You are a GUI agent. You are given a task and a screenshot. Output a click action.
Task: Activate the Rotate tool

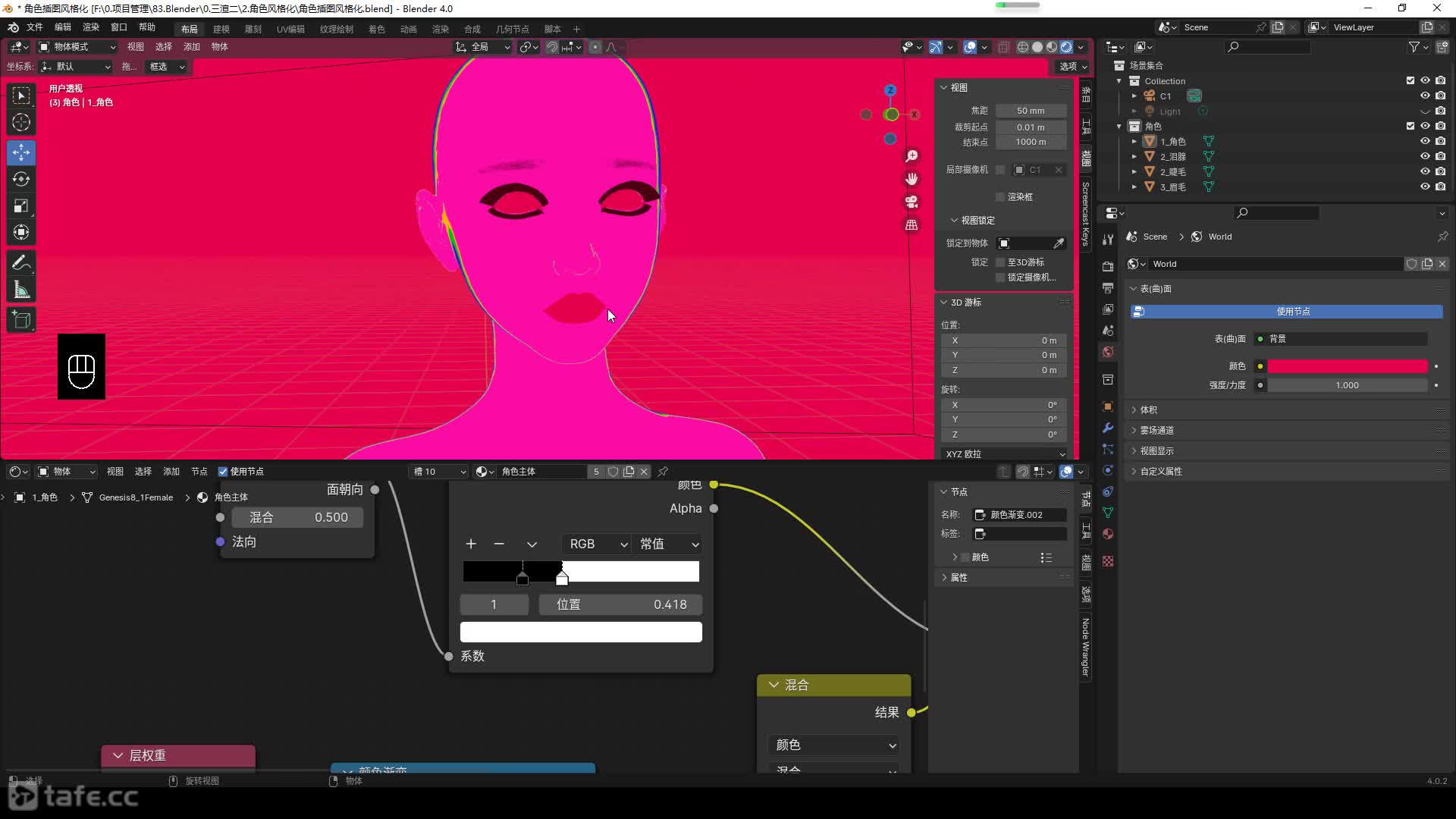coord(21,179)
